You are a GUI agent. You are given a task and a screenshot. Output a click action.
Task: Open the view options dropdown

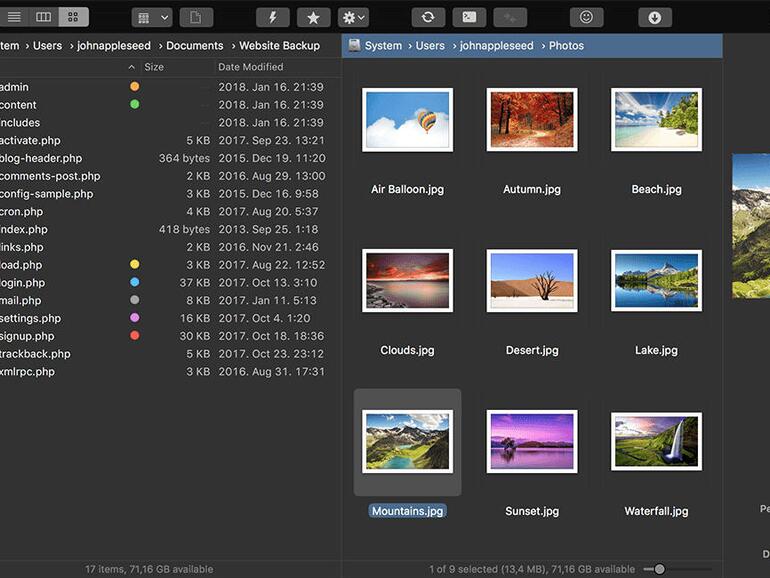coord(152,17)
